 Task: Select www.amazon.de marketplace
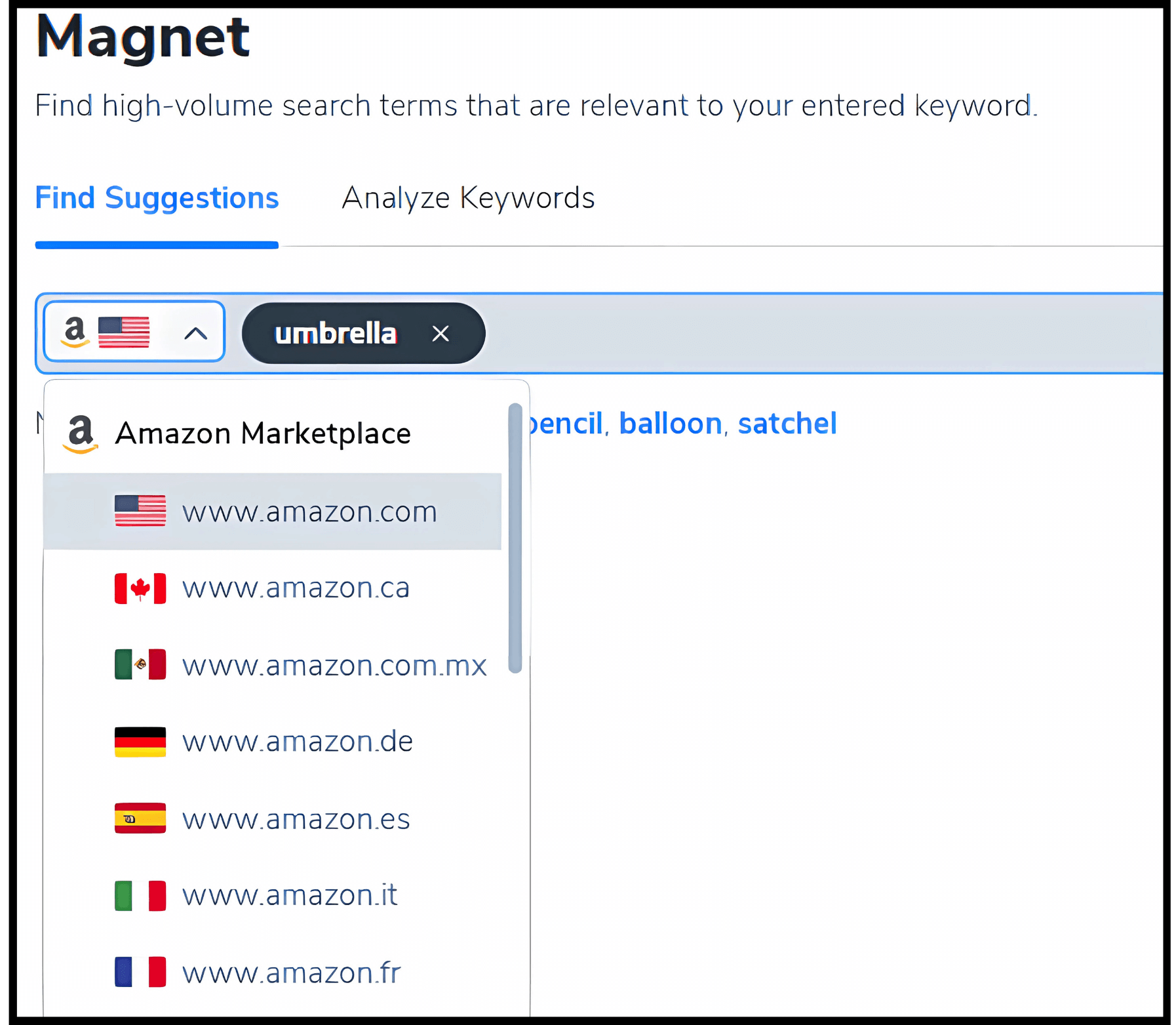[x=298, y=742]
